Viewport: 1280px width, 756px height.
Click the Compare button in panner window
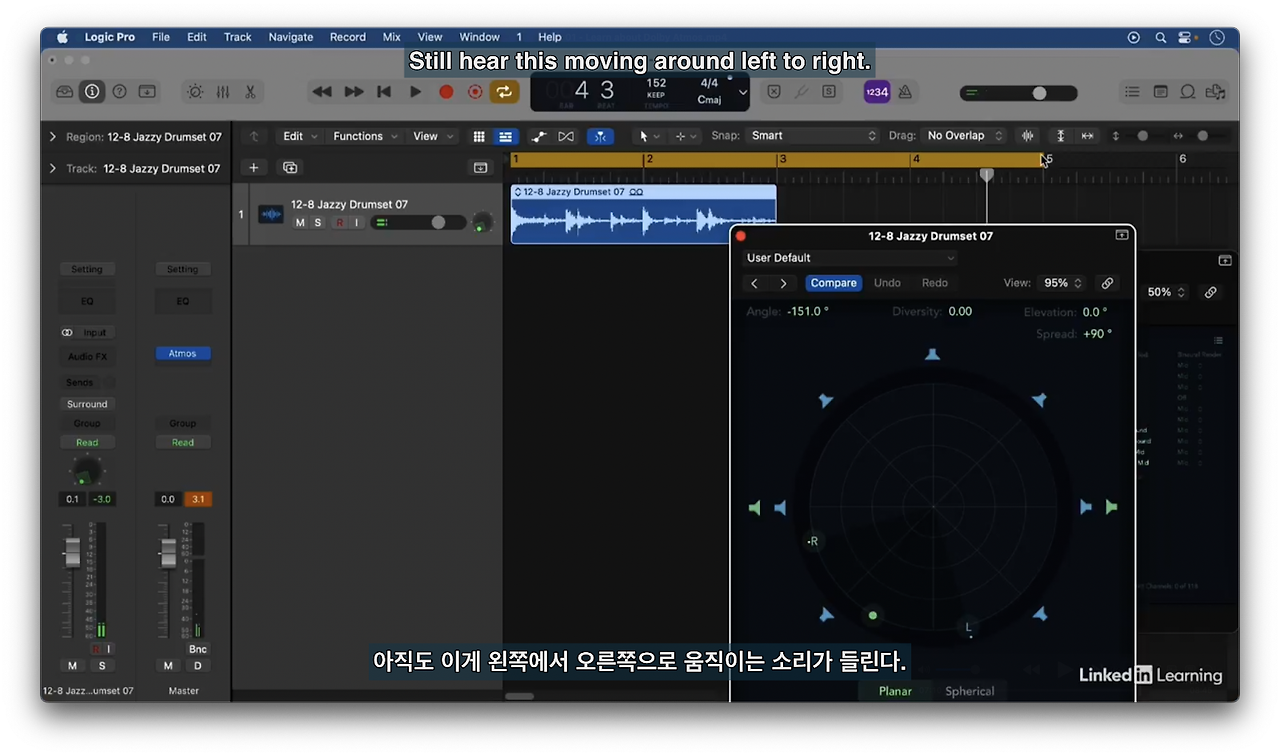coord(833,283)
